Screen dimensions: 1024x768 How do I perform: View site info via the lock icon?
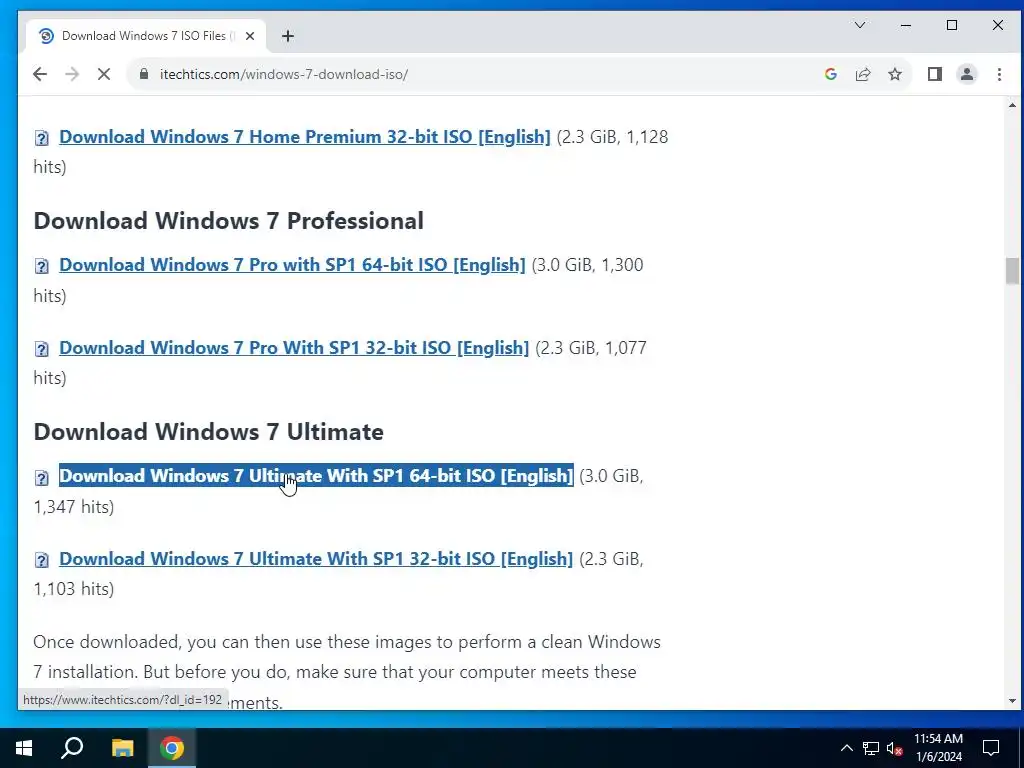pyautogui.click(x=144, y=74)
